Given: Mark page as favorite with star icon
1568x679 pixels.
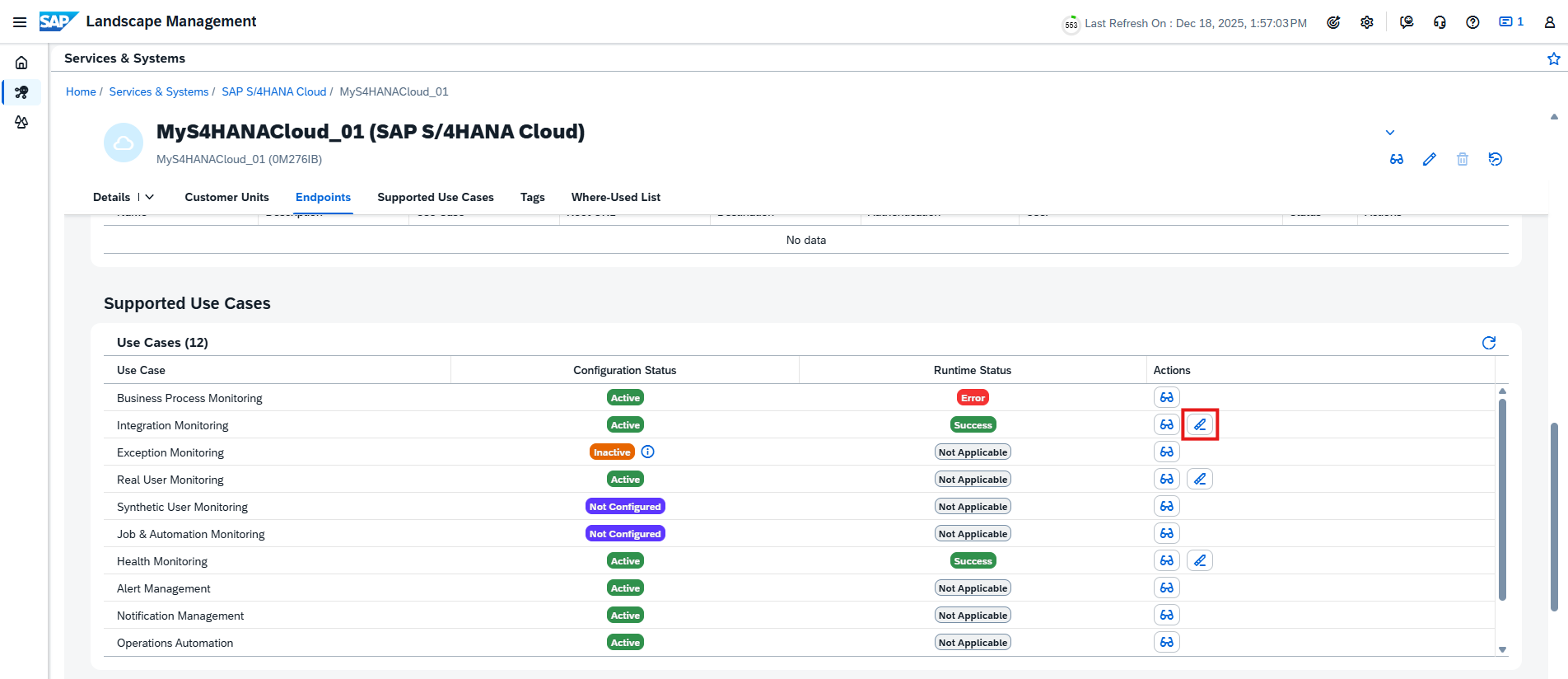Looking at the screenshot, I should click(1553, 59).
